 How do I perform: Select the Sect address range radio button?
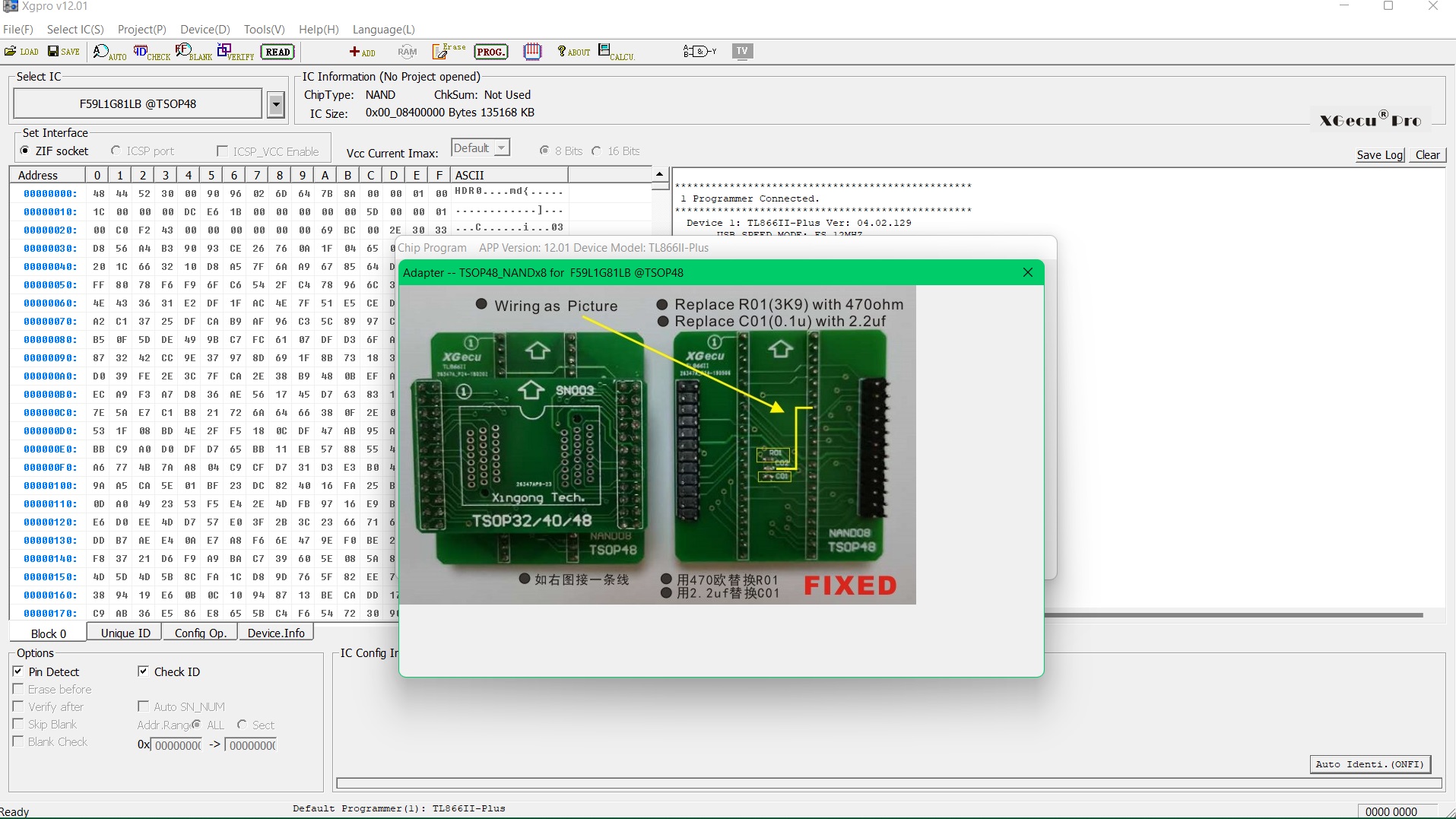pyautogui.click(x=242, y=725)
